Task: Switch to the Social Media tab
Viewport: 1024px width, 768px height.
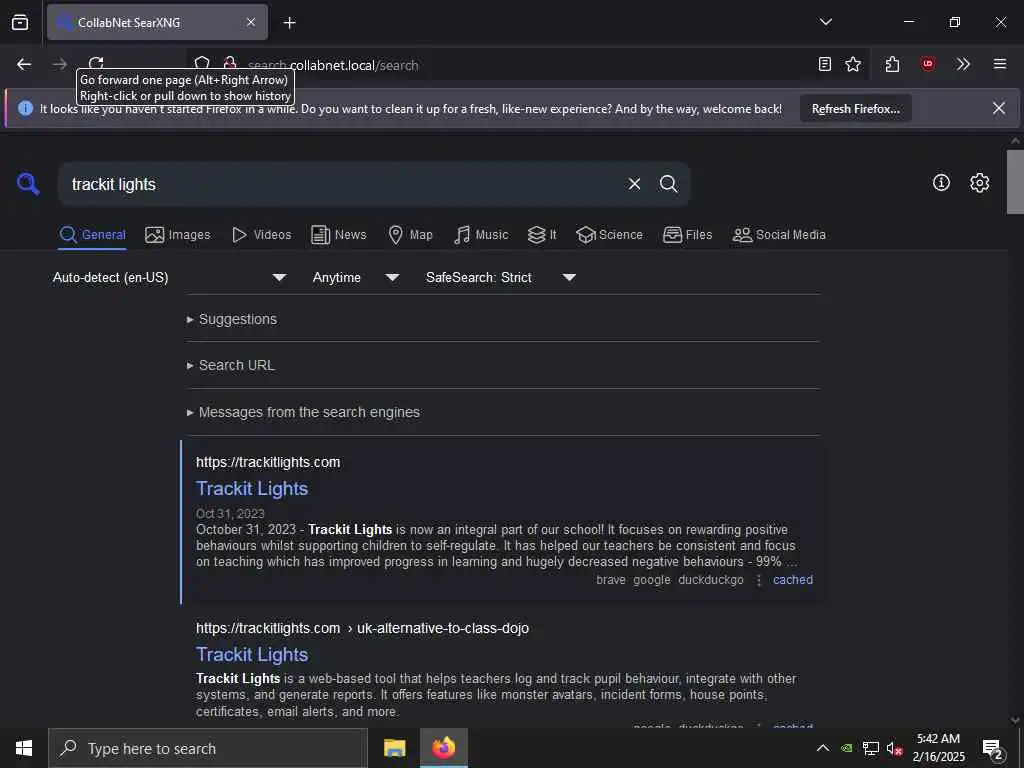Action: tap(779, 235)
